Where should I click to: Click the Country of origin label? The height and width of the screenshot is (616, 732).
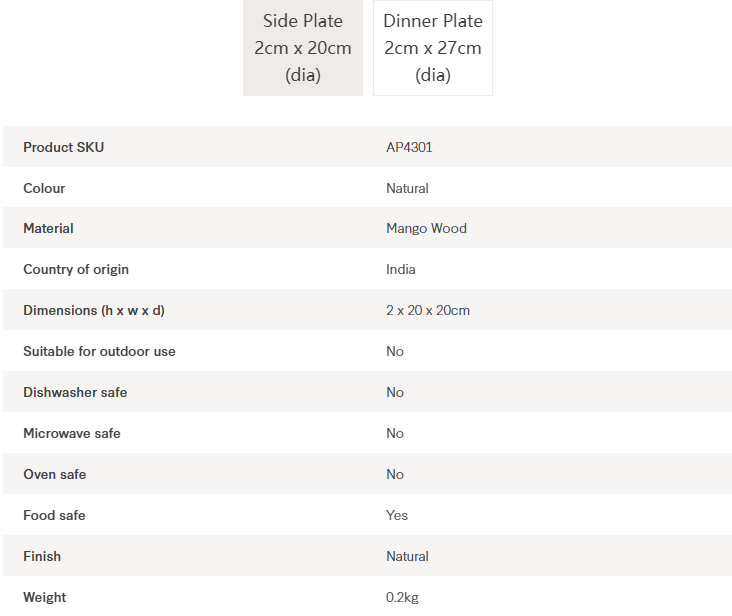(x=76, y=269)
